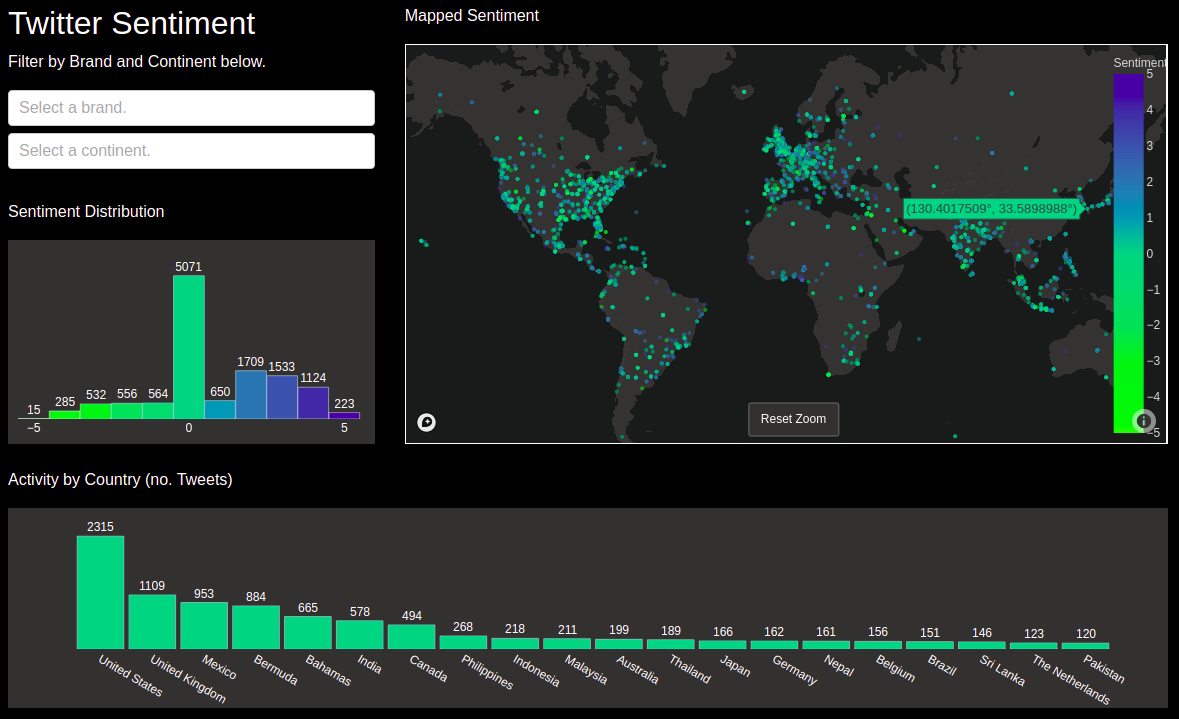
Task: Click The Netherlands bar with 123 tweets
Action: (x=1034, y=645)
